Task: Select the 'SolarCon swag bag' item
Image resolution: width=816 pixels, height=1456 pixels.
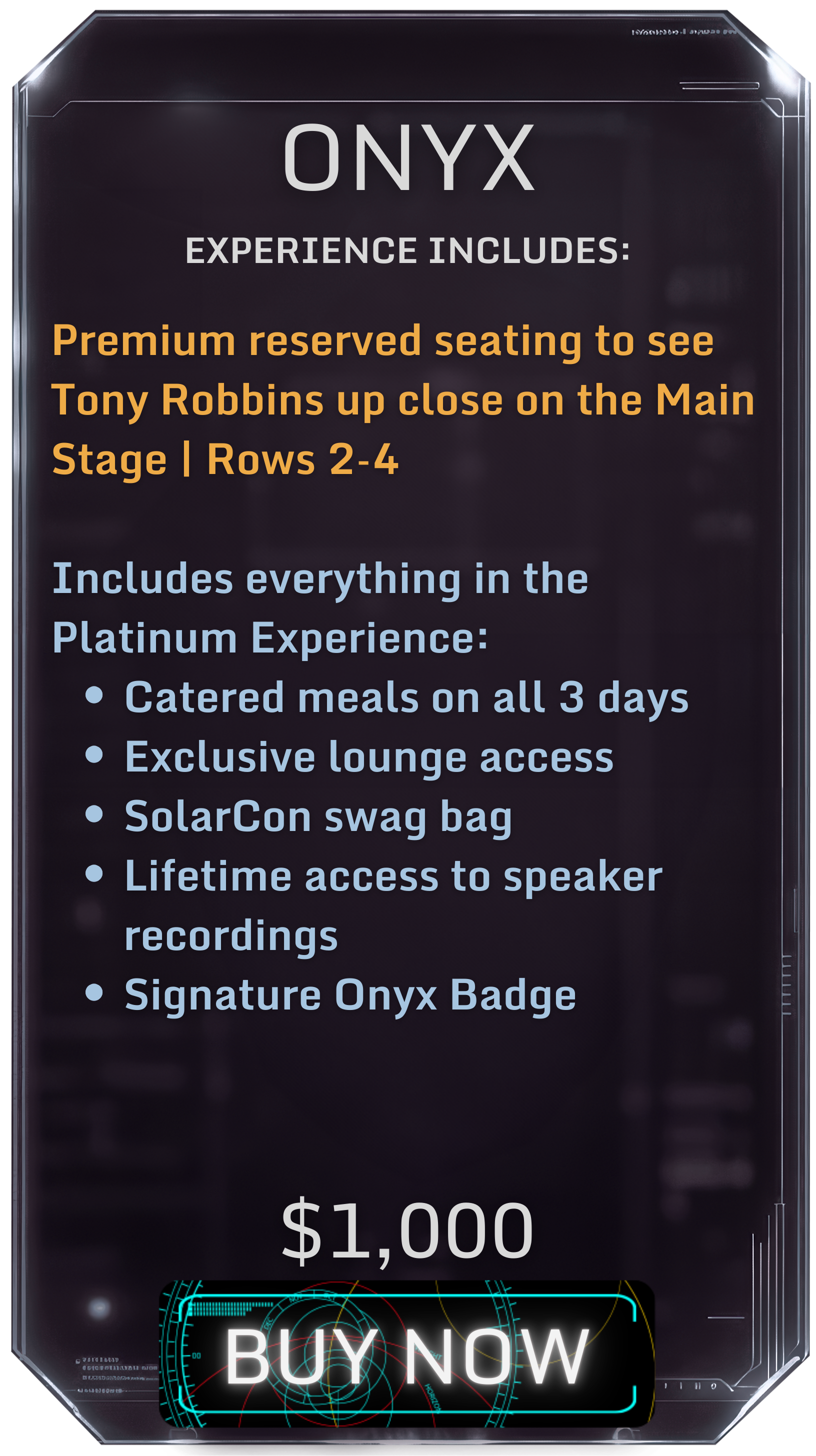Action: (x=318, y=817)
